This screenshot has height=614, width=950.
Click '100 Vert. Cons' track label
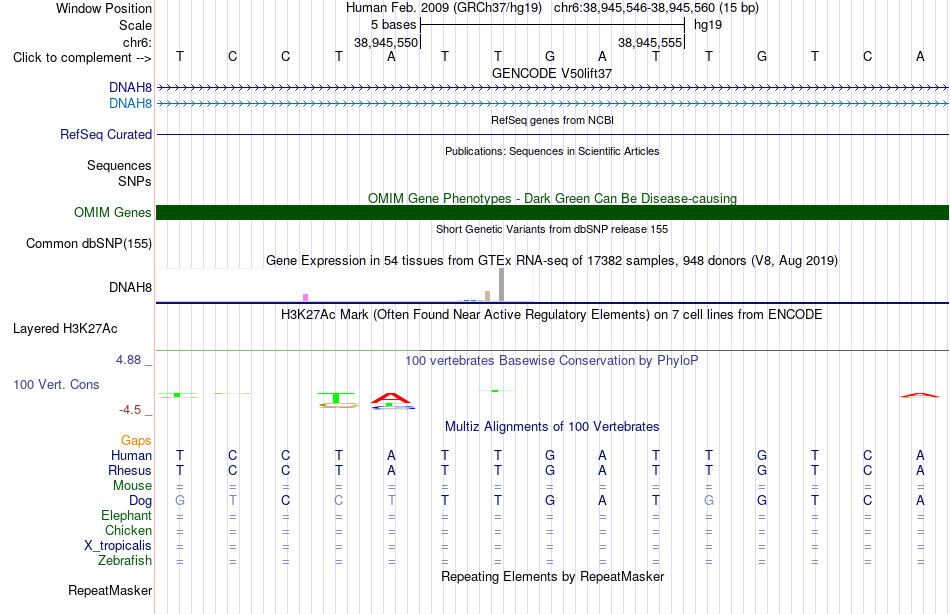pyautogui.click(x=56, y=384)
